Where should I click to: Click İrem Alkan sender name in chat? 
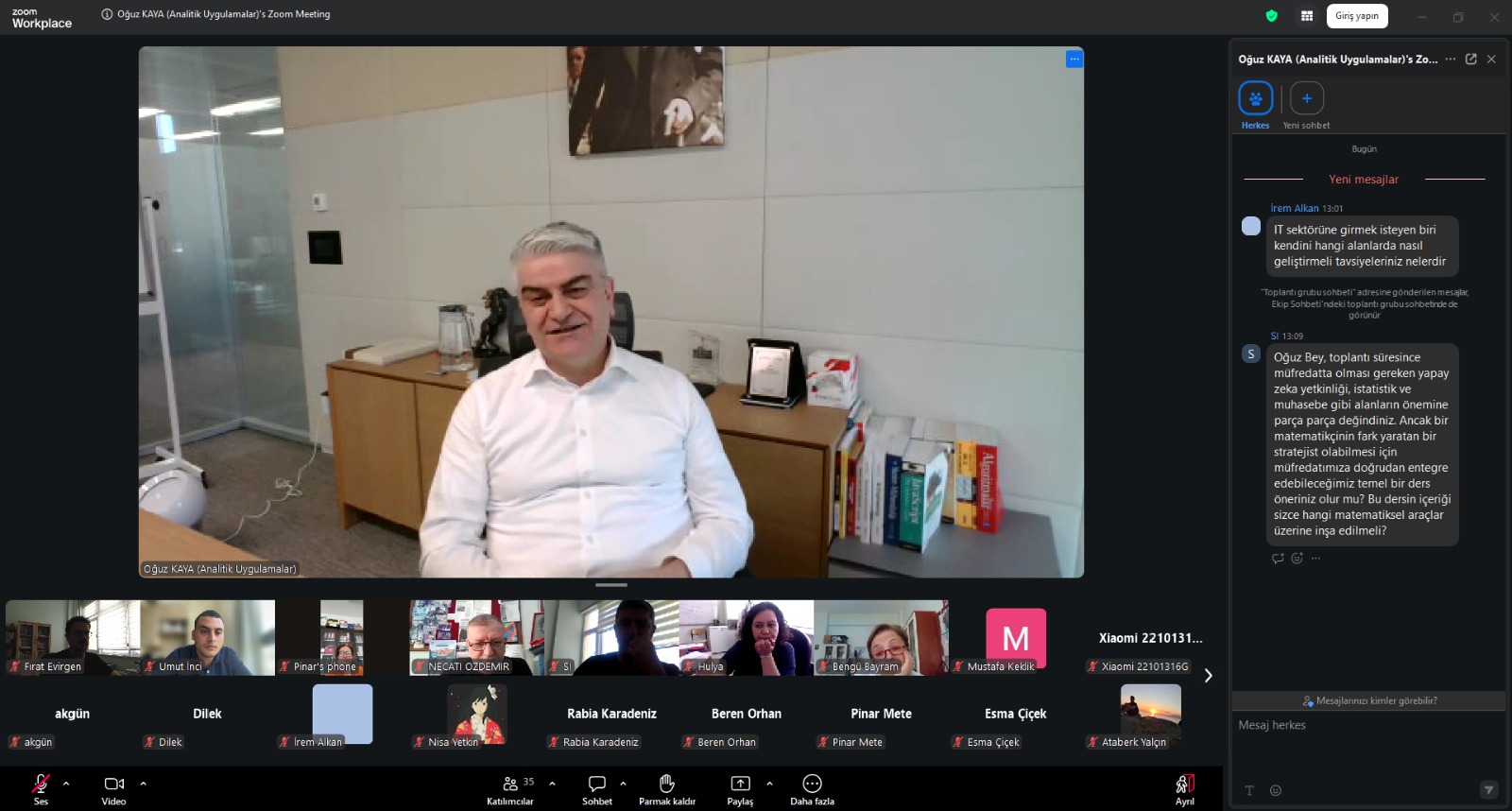[x=1295, y=208]
